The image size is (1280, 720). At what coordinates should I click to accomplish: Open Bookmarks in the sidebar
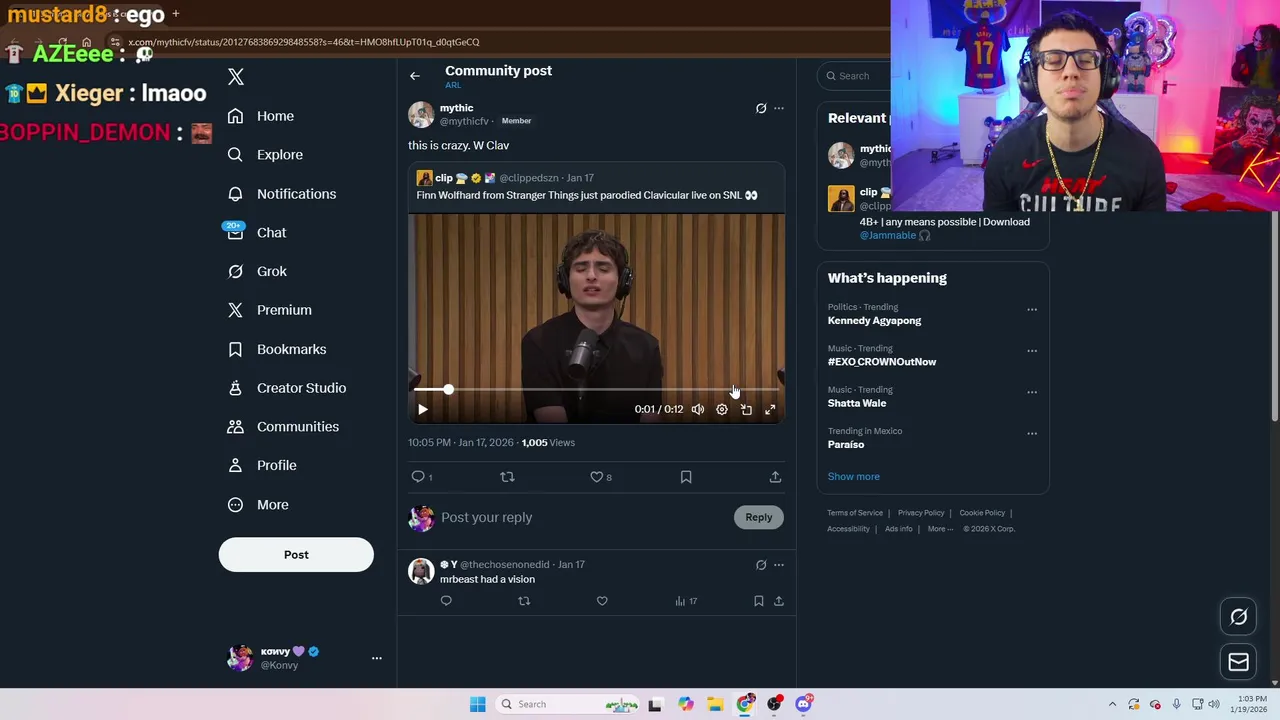pos(277,349)
